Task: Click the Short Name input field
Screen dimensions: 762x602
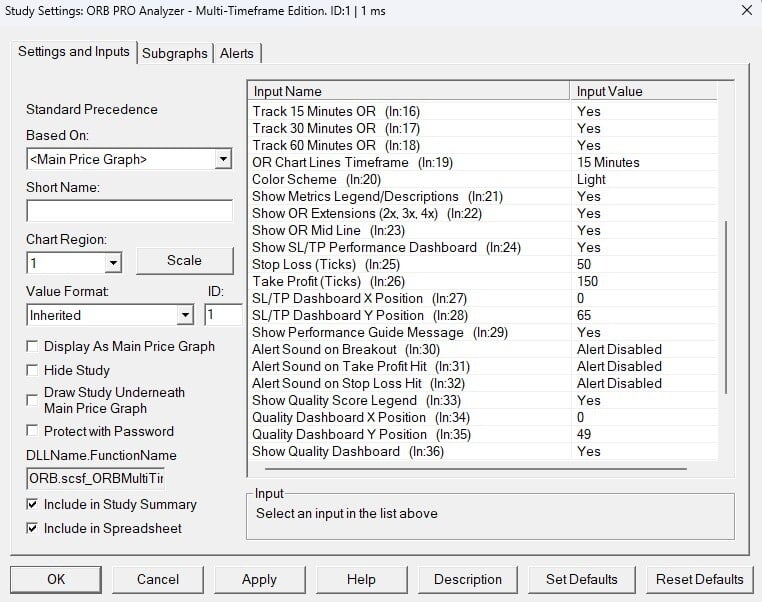Action: 129,211
